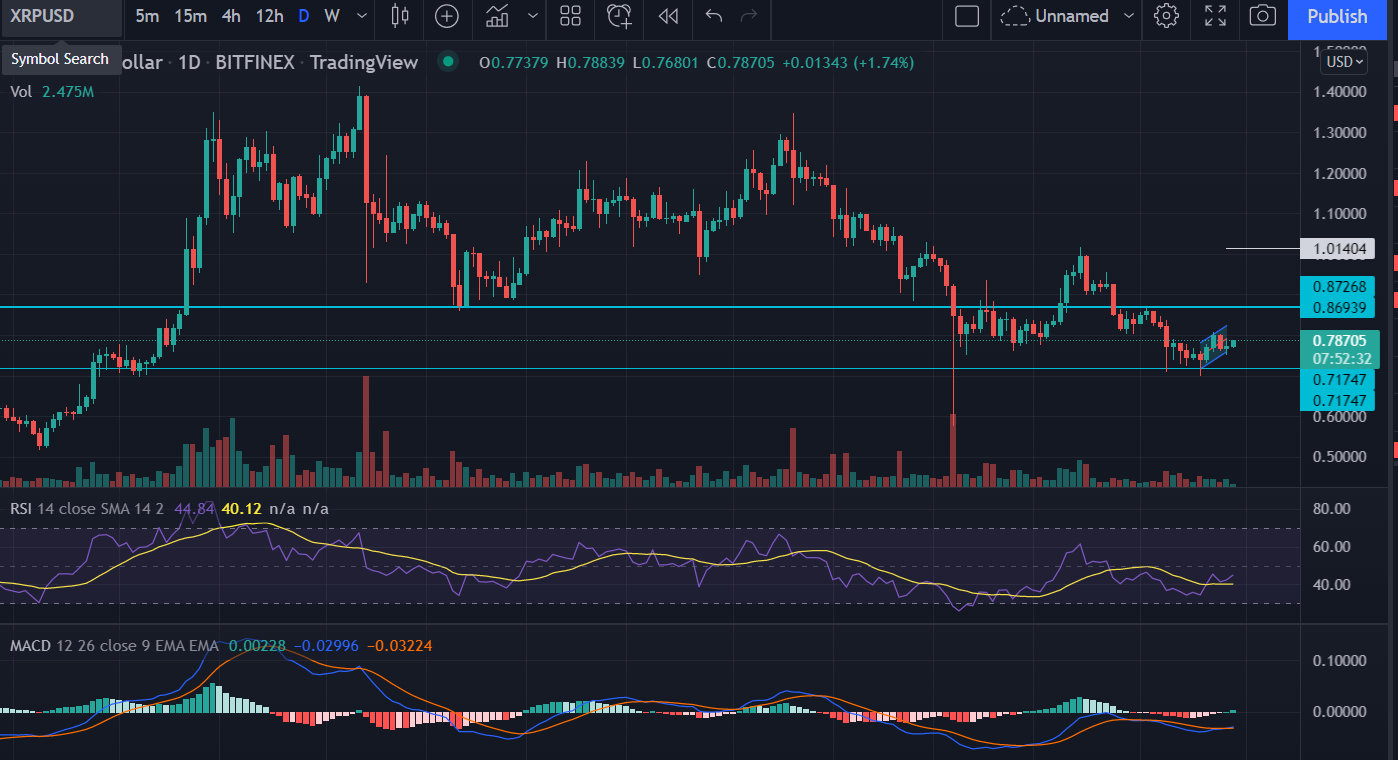The height and width of the screenshot is (760, 1398).
Task: Switch to the 4h timeframe
Action: pyautogui.click(x=231, y=16)
